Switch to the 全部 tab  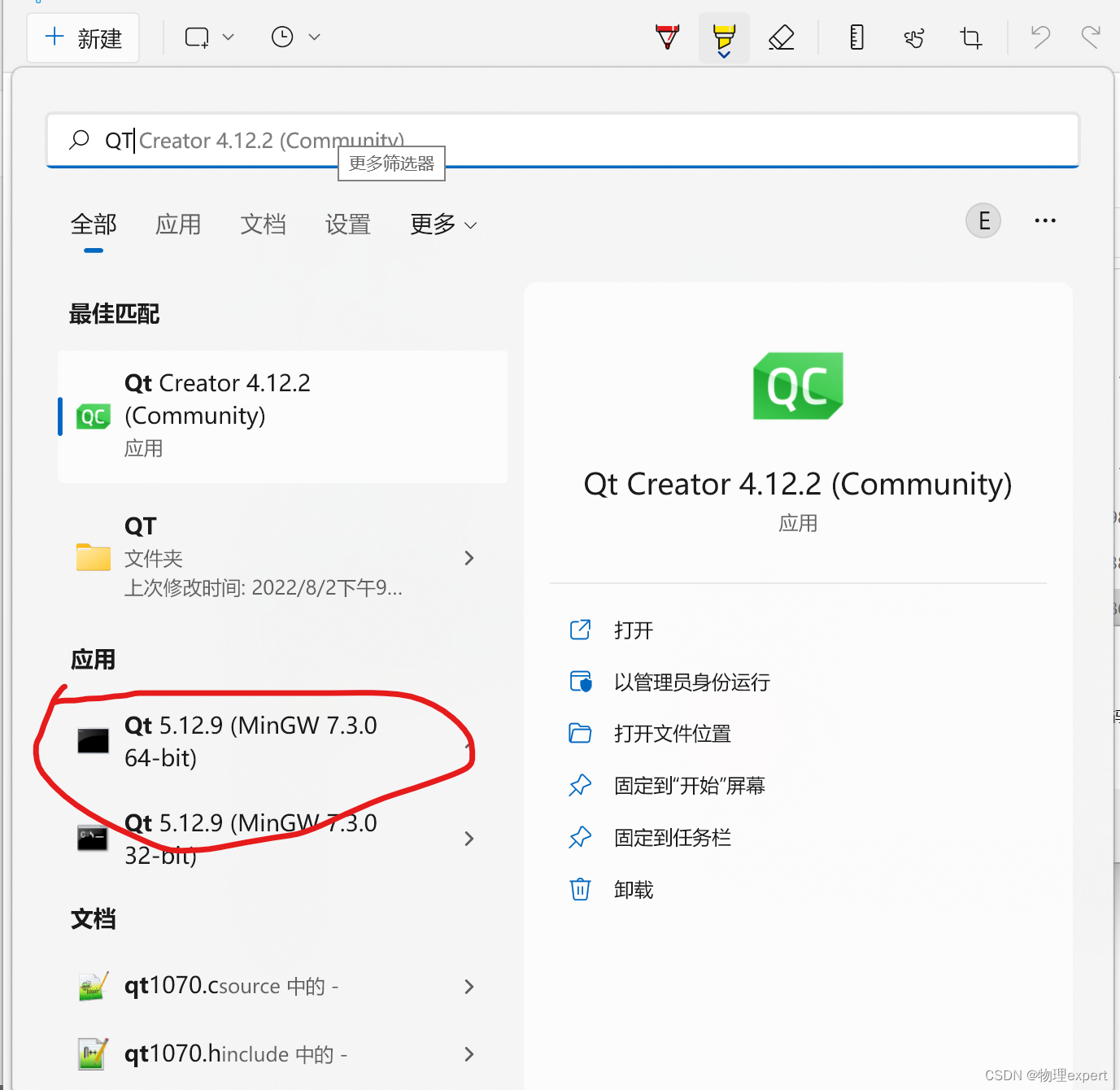(94, 225)
